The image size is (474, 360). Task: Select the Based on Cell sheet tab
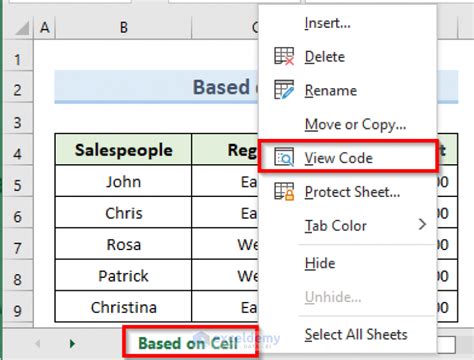[190, 343]
